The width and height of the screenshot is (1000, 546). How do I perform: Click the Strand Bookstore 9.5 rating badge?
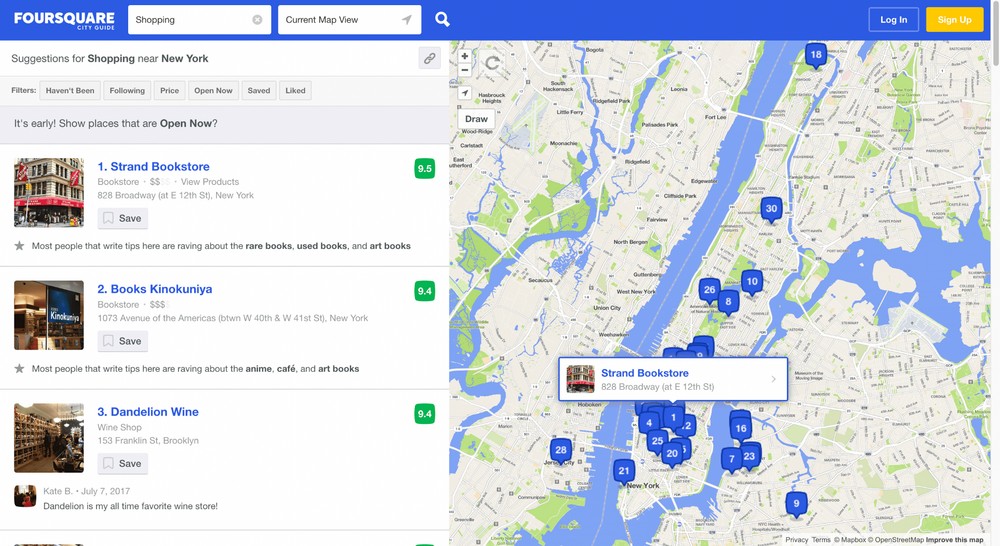[x=425, y=168]
